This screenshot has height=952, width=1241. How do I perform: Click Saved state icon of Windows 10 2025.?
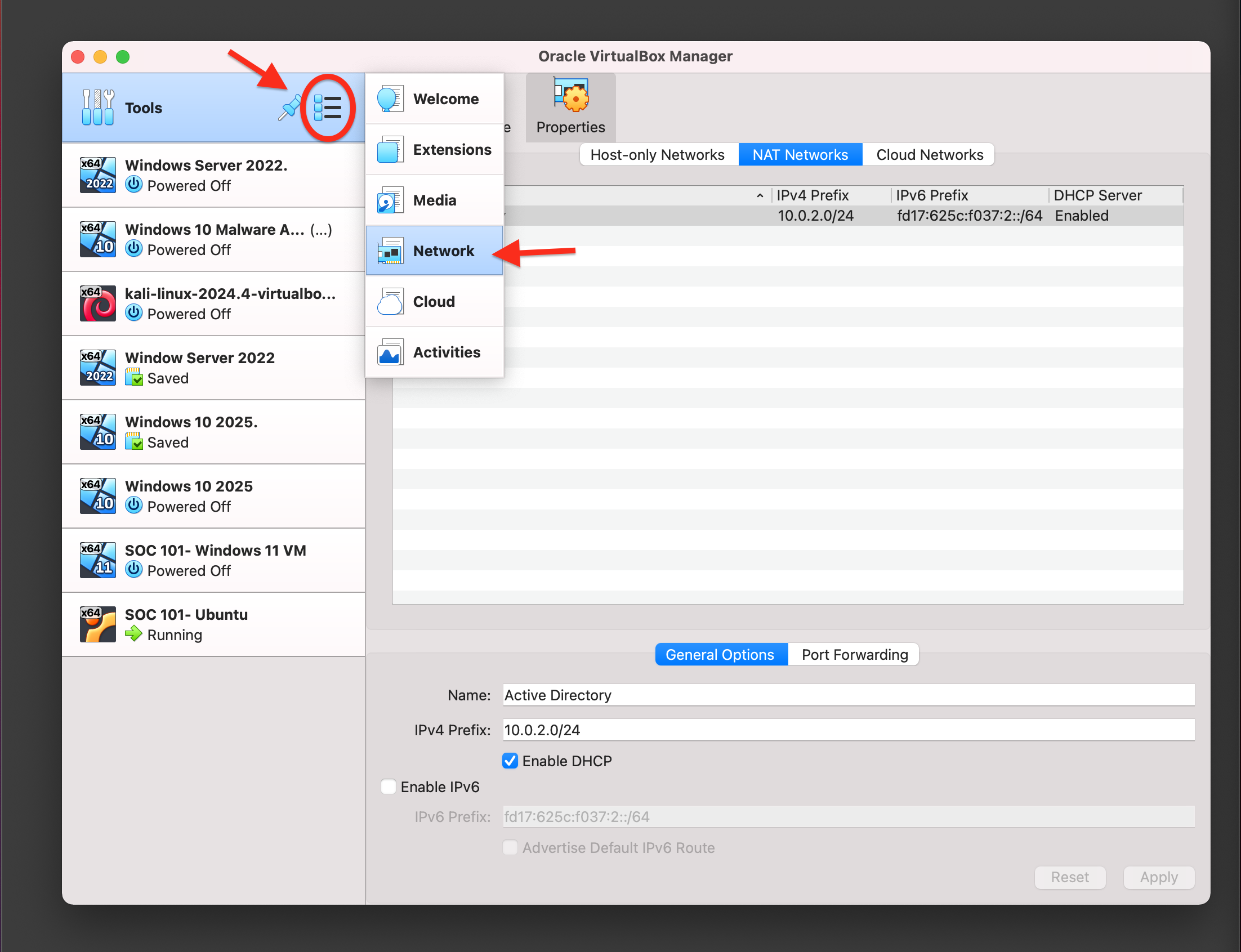tap(134, 441)
